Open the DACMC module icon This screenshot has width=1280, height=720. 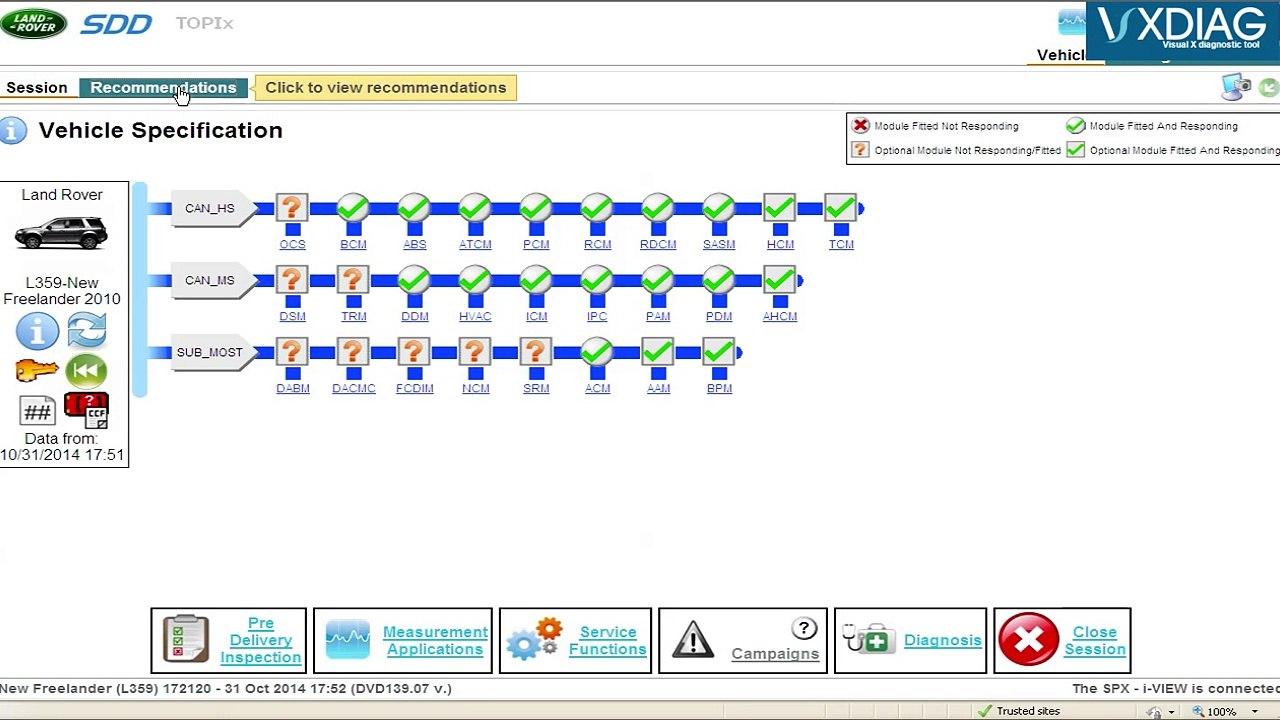(x=353, y=352)
